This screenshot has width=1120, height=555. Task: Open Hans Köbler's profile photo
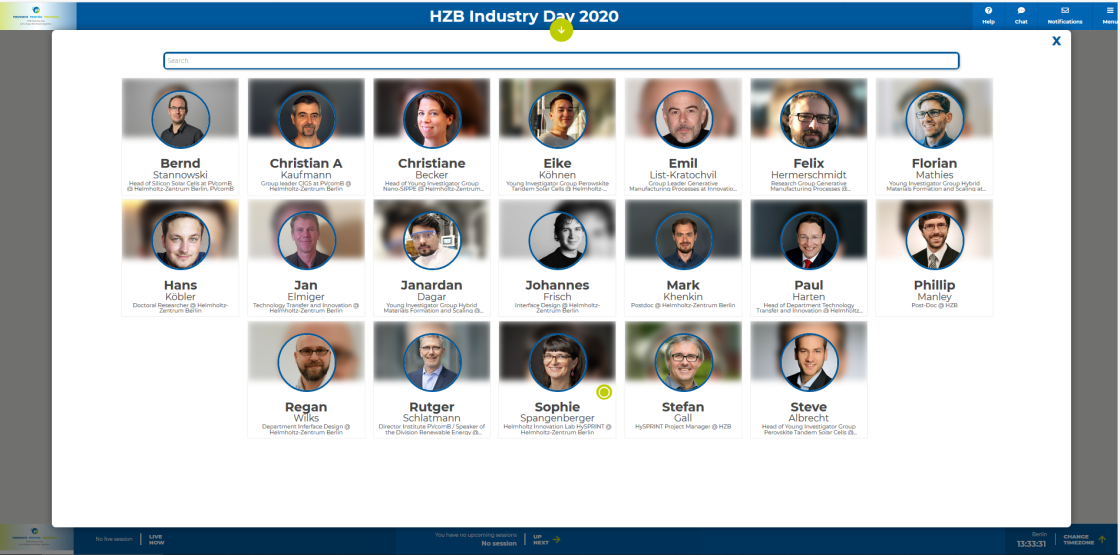181,241
